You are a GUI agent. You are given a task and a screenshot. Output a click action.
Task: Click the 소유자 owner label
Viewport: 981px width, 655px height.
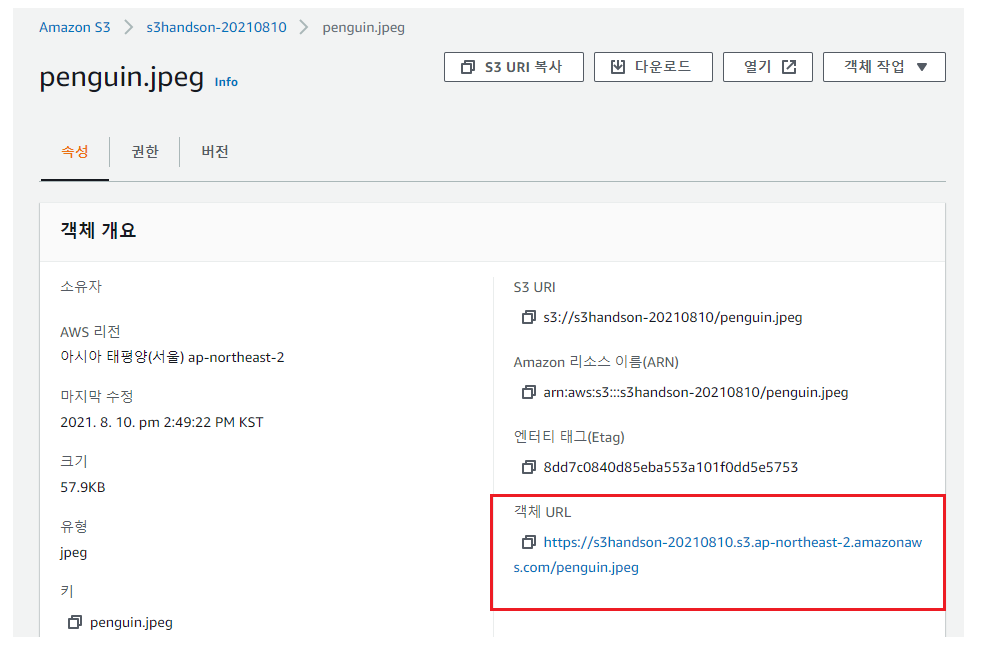coord(81,287)
